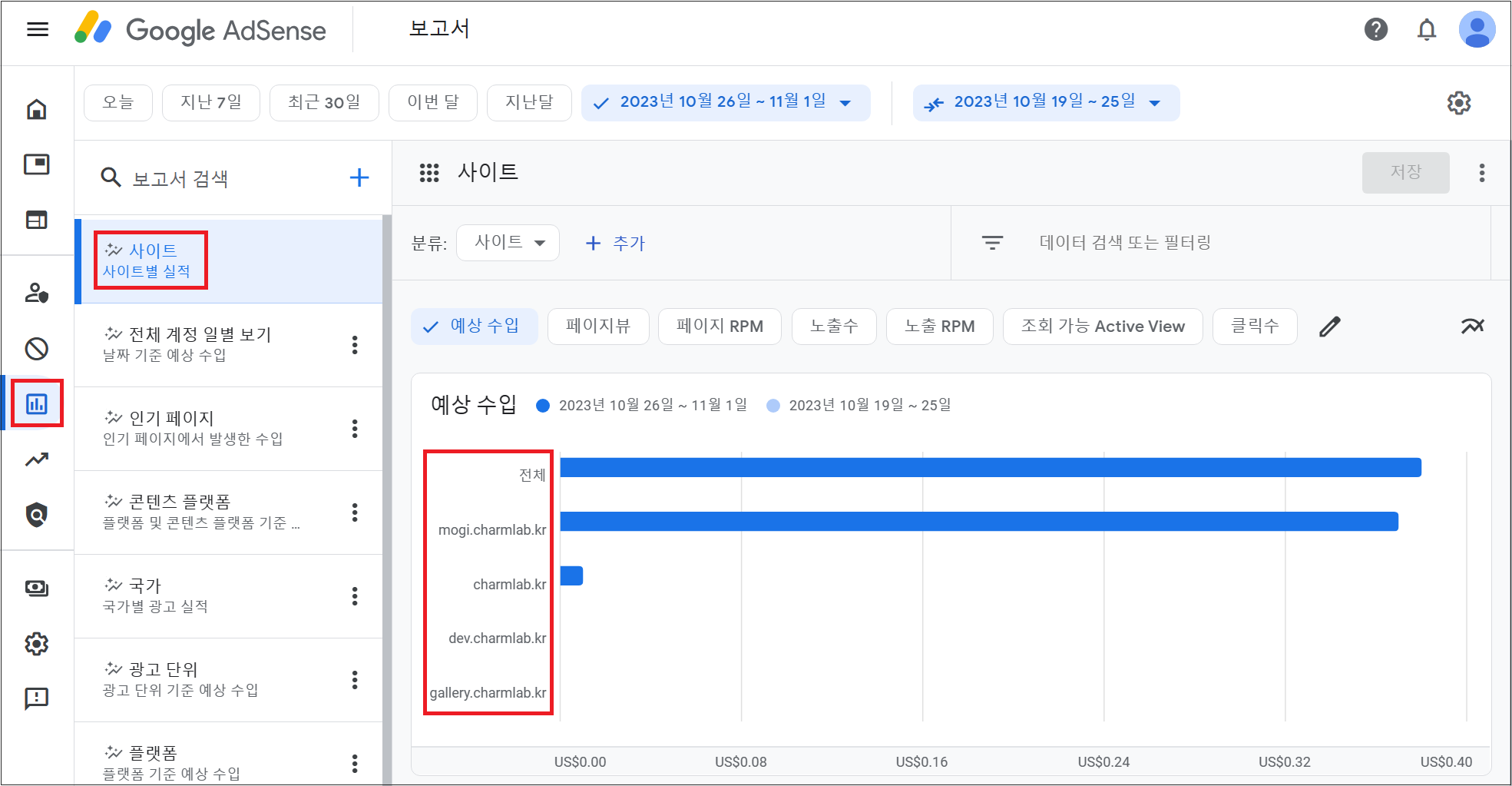Switch chart type with the trend-line icon
Image resolution: width=1512 pixels, height=786 pixels.
coord(1472,327)
